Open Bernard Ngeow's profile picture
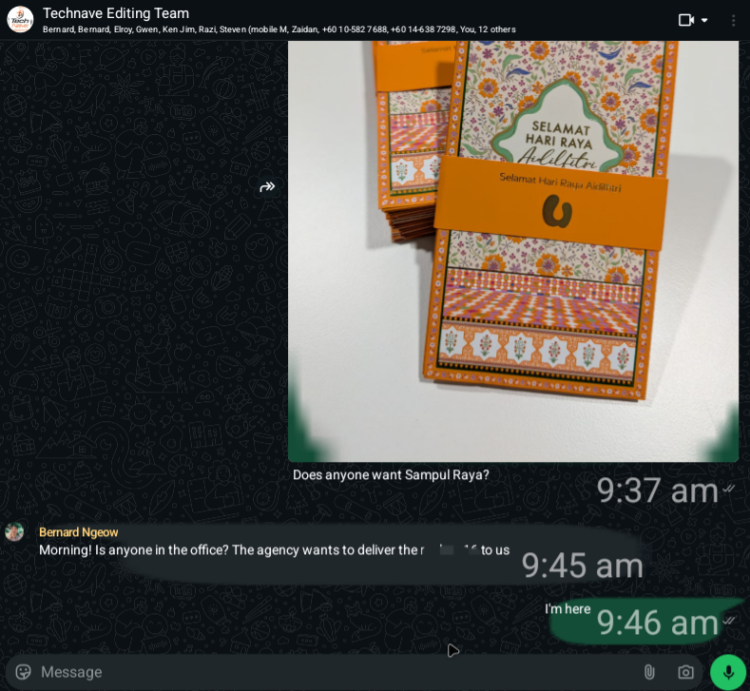The image size is (750, 691). (x=14, y=532)
